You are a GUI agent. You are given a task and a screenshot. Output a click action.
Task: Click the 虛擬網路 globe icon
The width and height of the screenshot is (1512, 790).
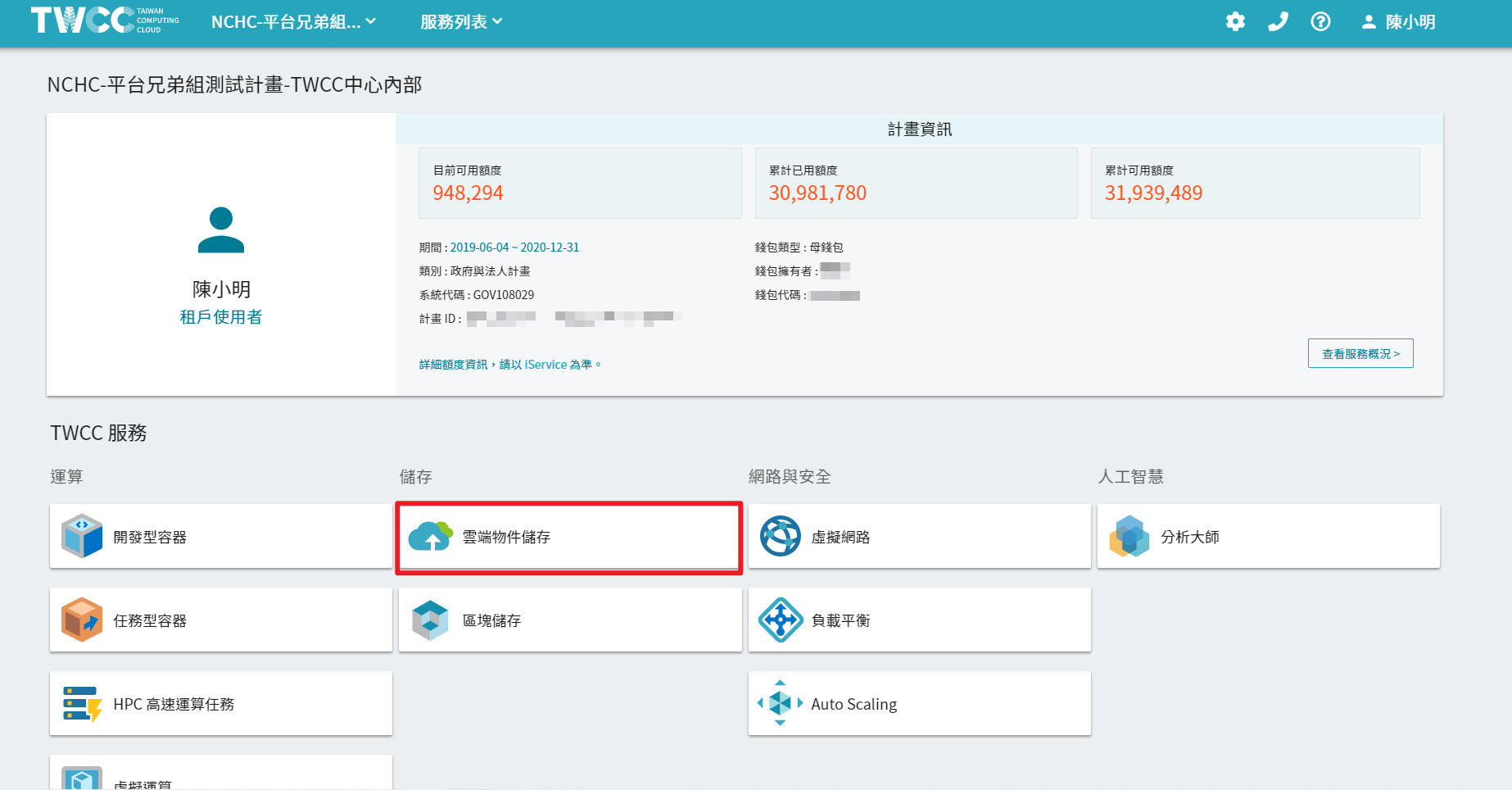(x=780, y=537)
